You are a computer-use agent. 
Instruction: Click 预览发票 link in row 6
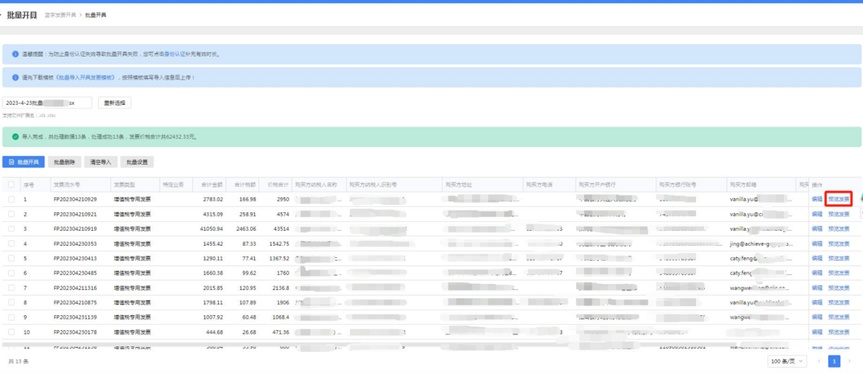point(839,273)
